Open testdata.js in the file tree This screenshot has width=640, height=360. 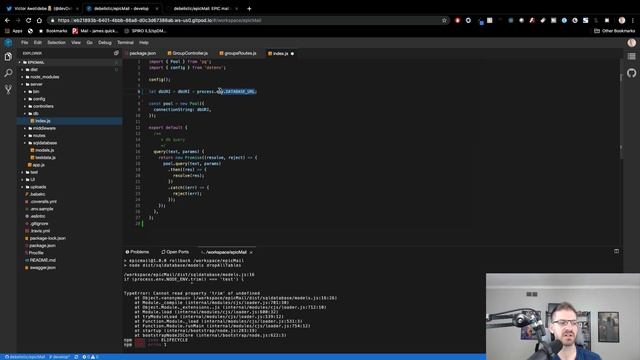point(45,158)
